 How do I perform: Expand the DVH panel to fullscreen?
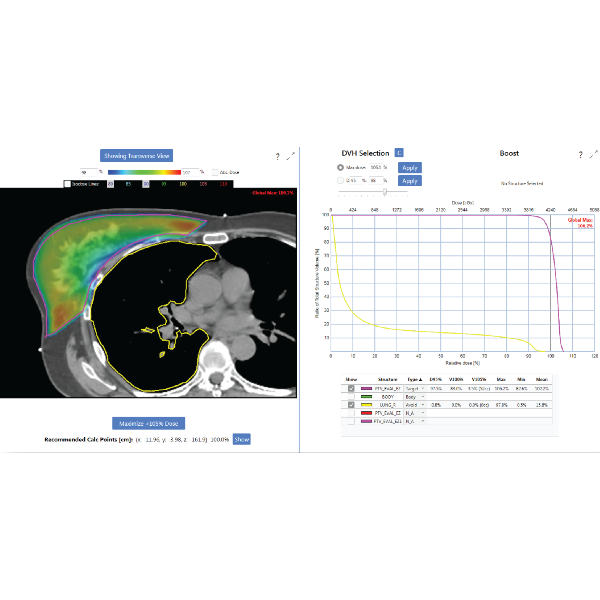pyautogui.click(x=593, y=155)
